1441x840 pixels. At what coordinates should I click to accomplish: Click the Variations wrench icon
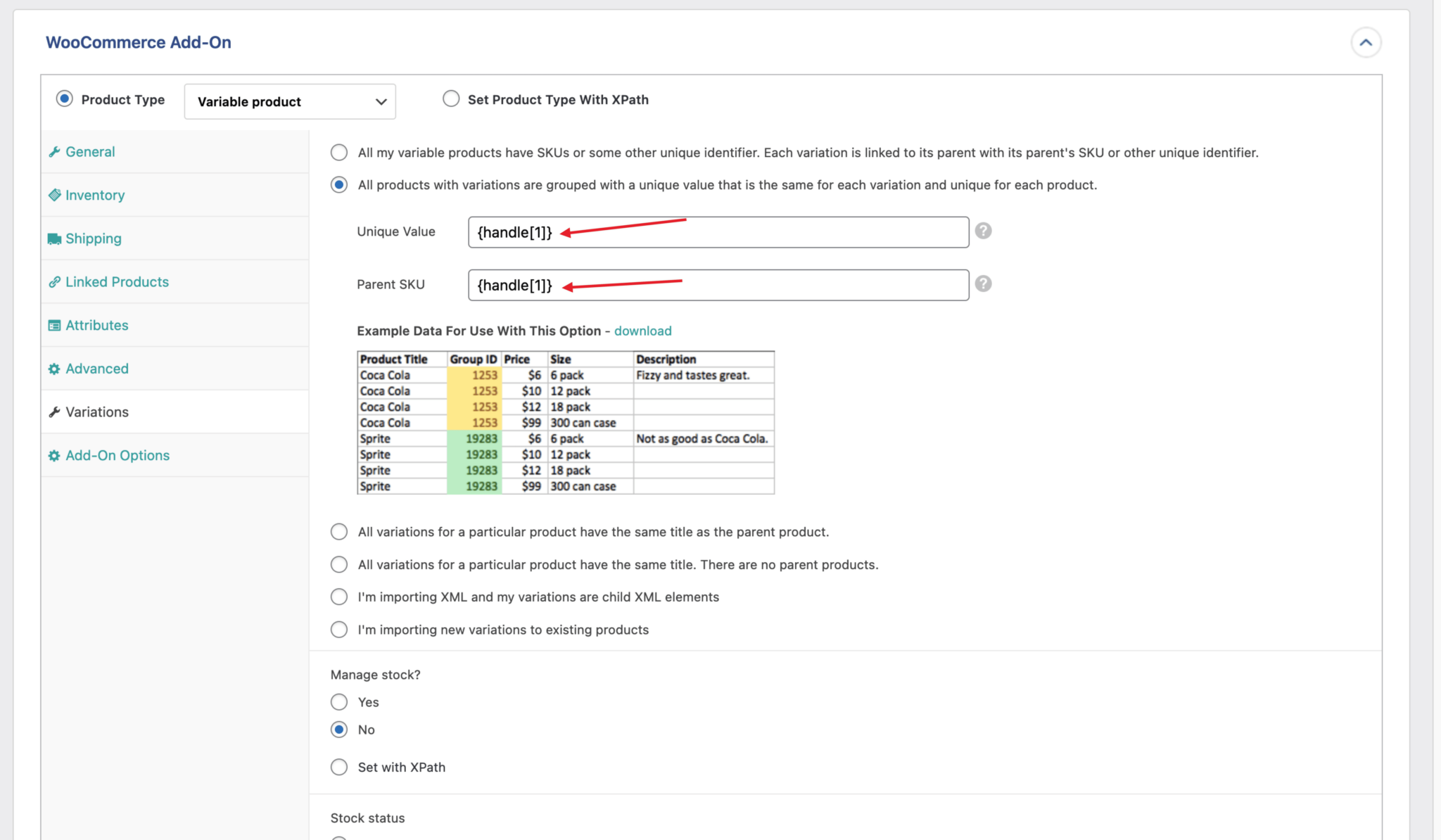[x=55, y=412]
